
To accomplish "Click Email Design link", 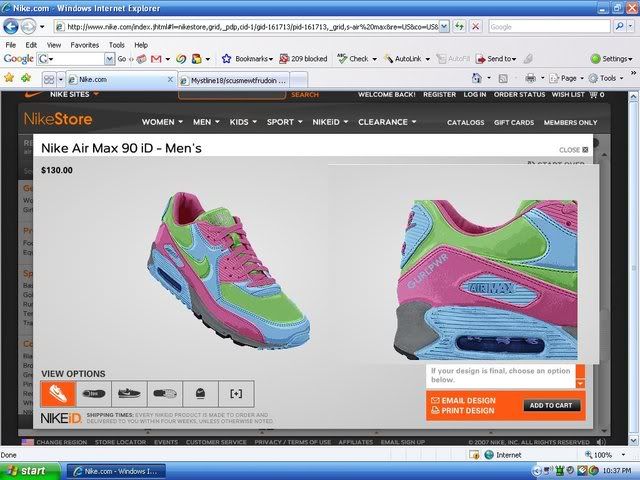I will 463,400.
